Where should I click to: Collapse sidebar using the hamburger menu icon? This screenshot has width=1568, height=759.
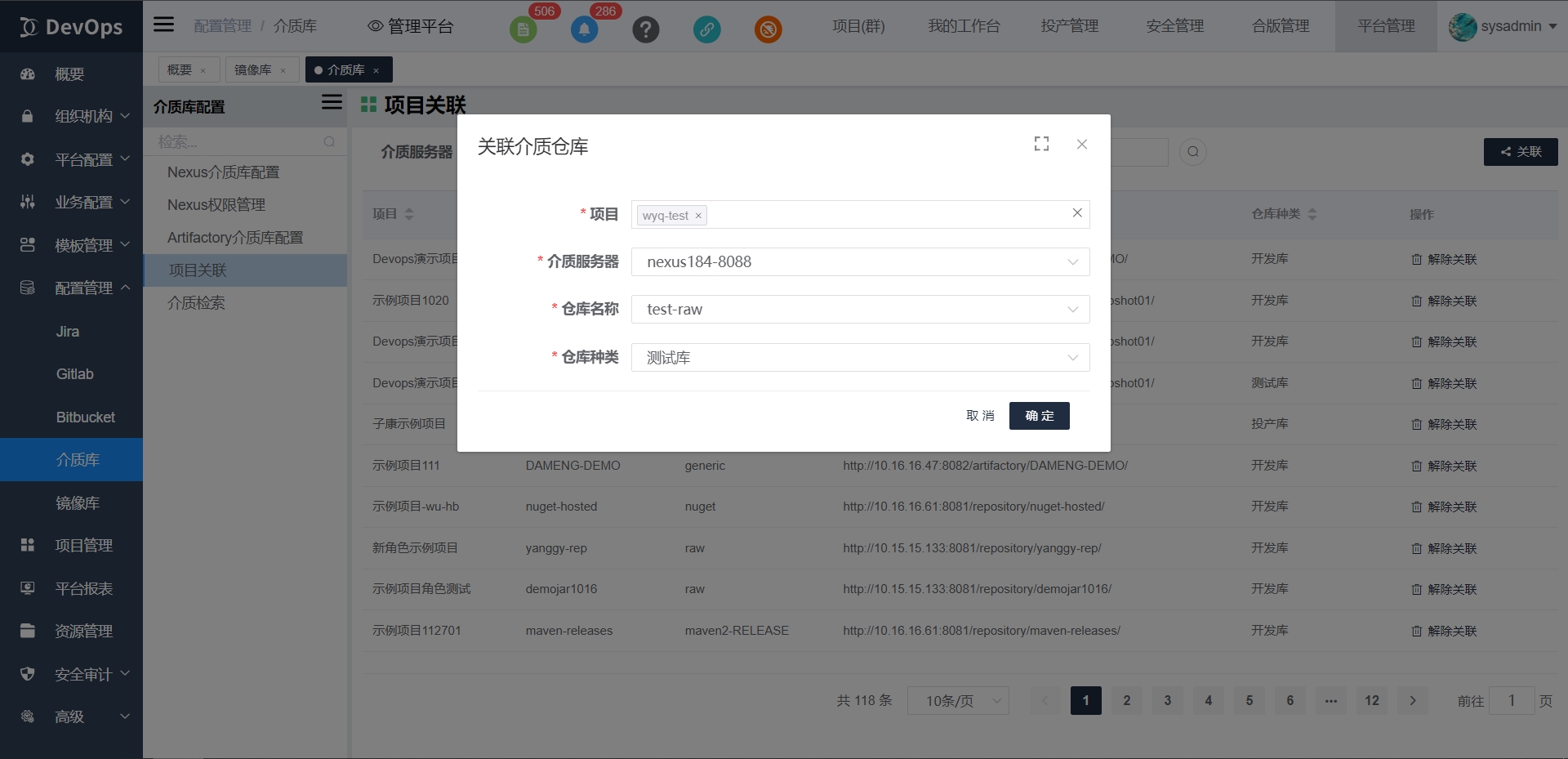[x=164, y=25]
